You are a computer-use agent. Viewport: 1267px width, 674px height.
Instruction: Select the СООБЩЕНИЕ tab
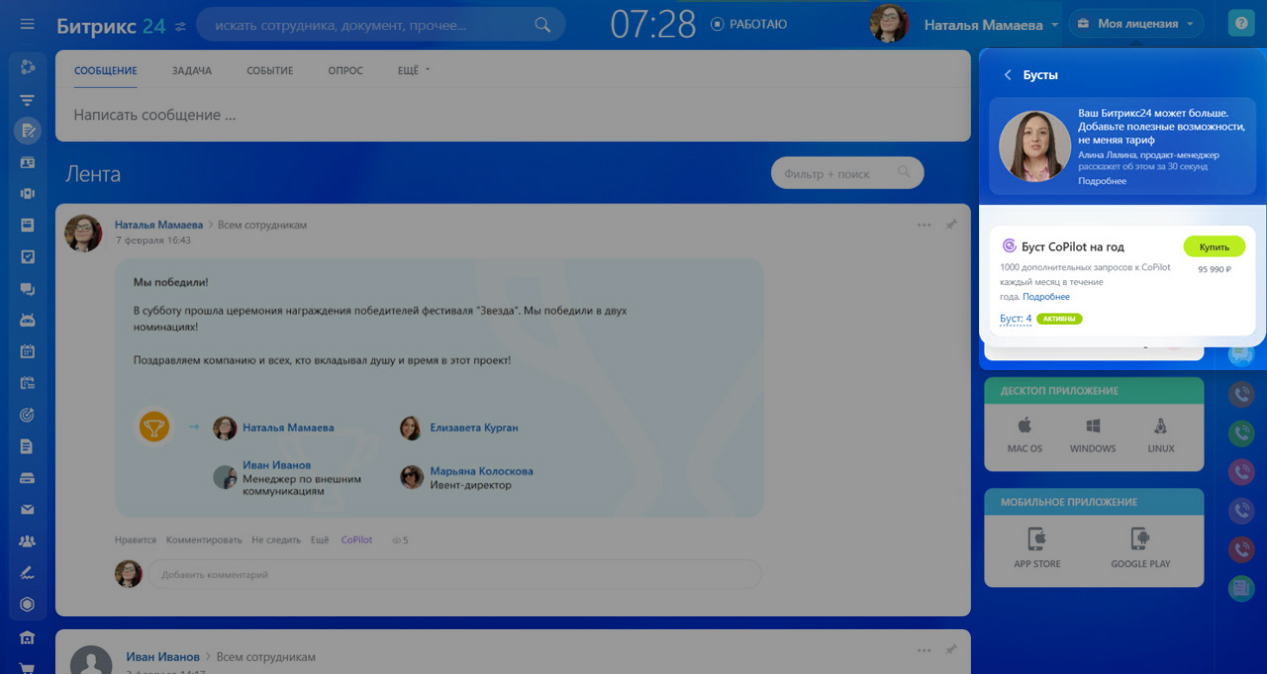pos(106,71)
